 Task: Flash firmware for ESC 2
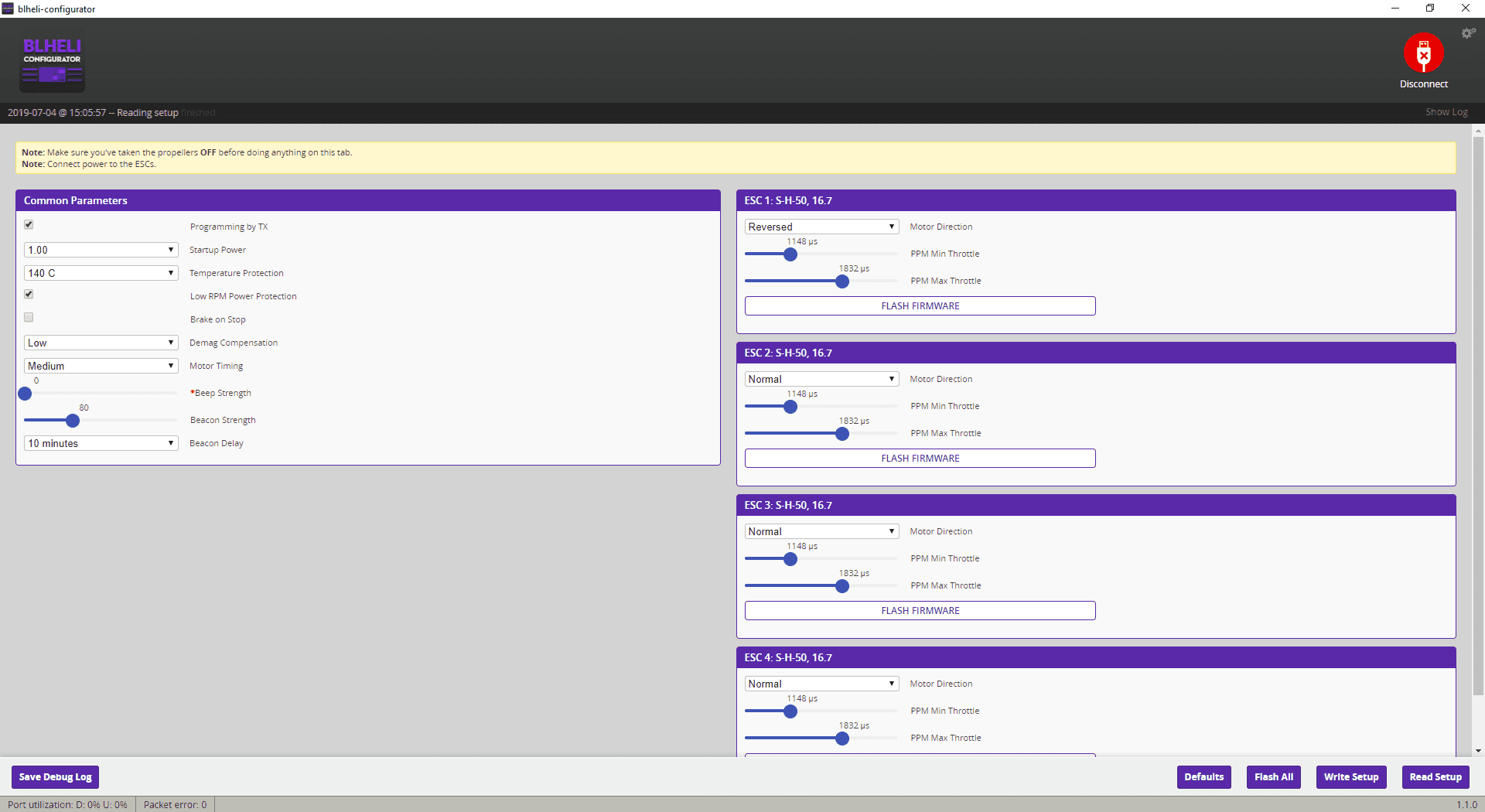pos(920,459)
